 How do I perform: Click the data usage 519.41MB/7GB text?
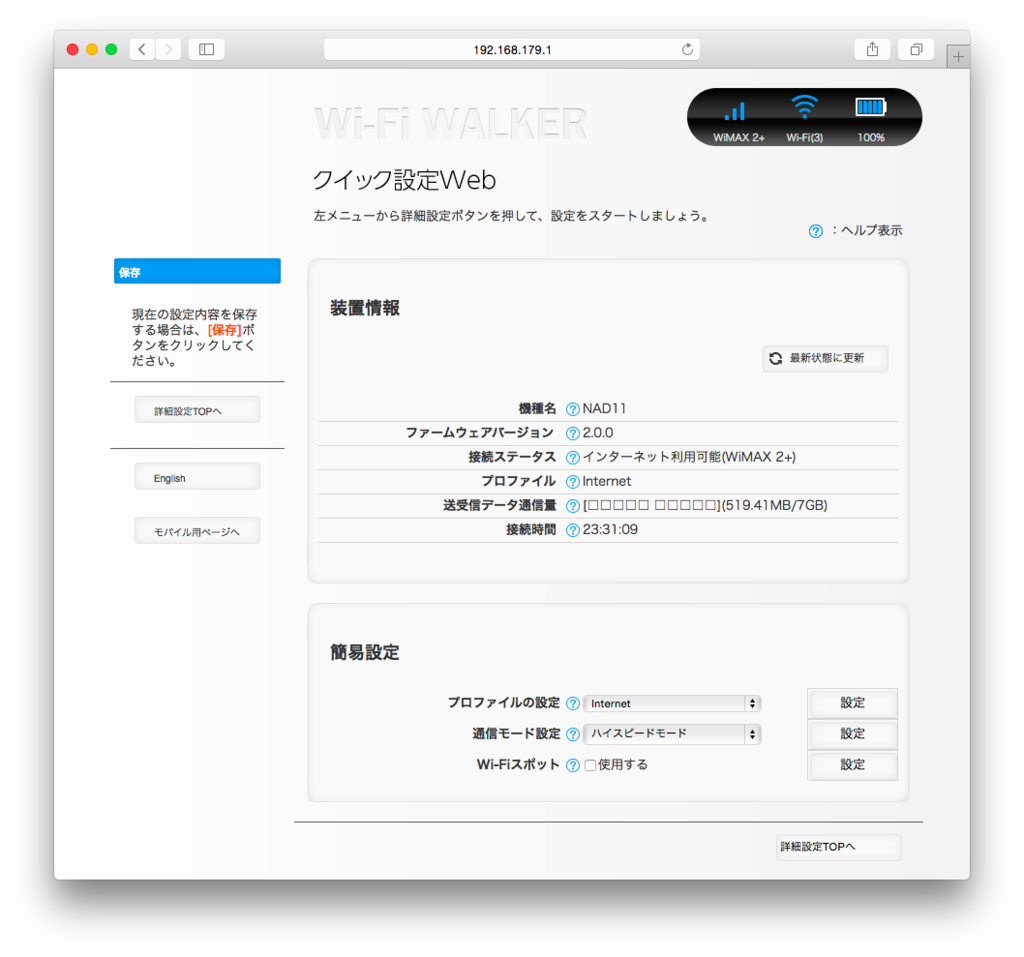[775, 505]
